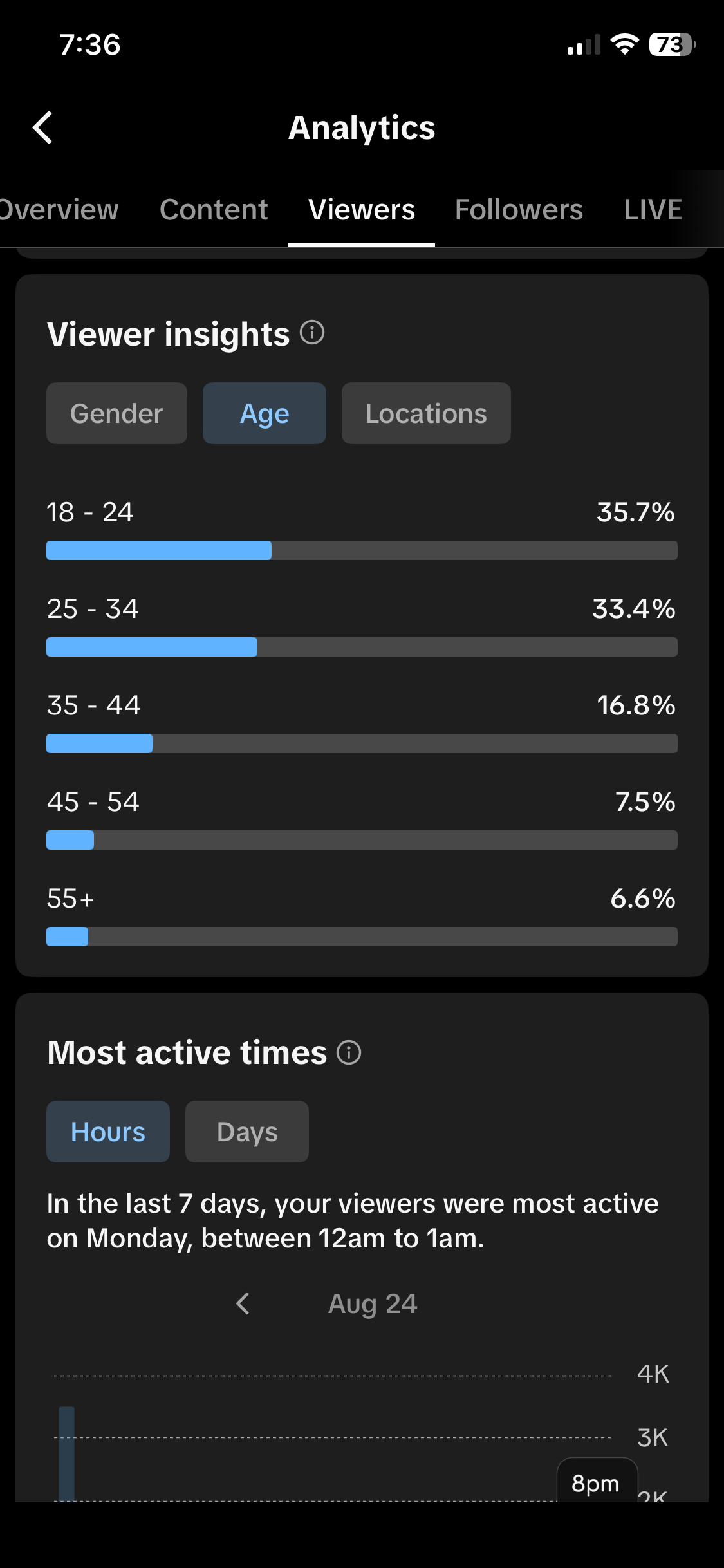Open the Overview tab
Viewport: 724px width, 1568px height.
coord(59,209)
